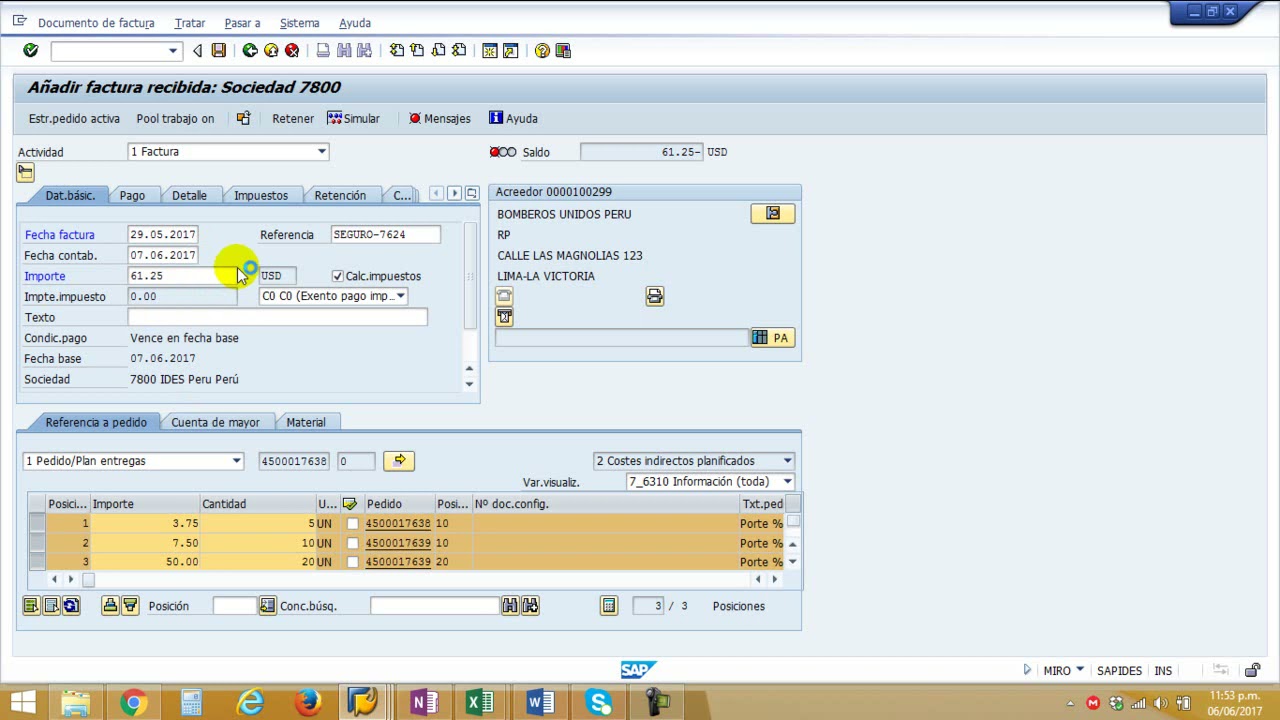Expand the tab list icon beside the header tab arrows
The height and width of the screenshot is (720, 1280).
[472, 193]
